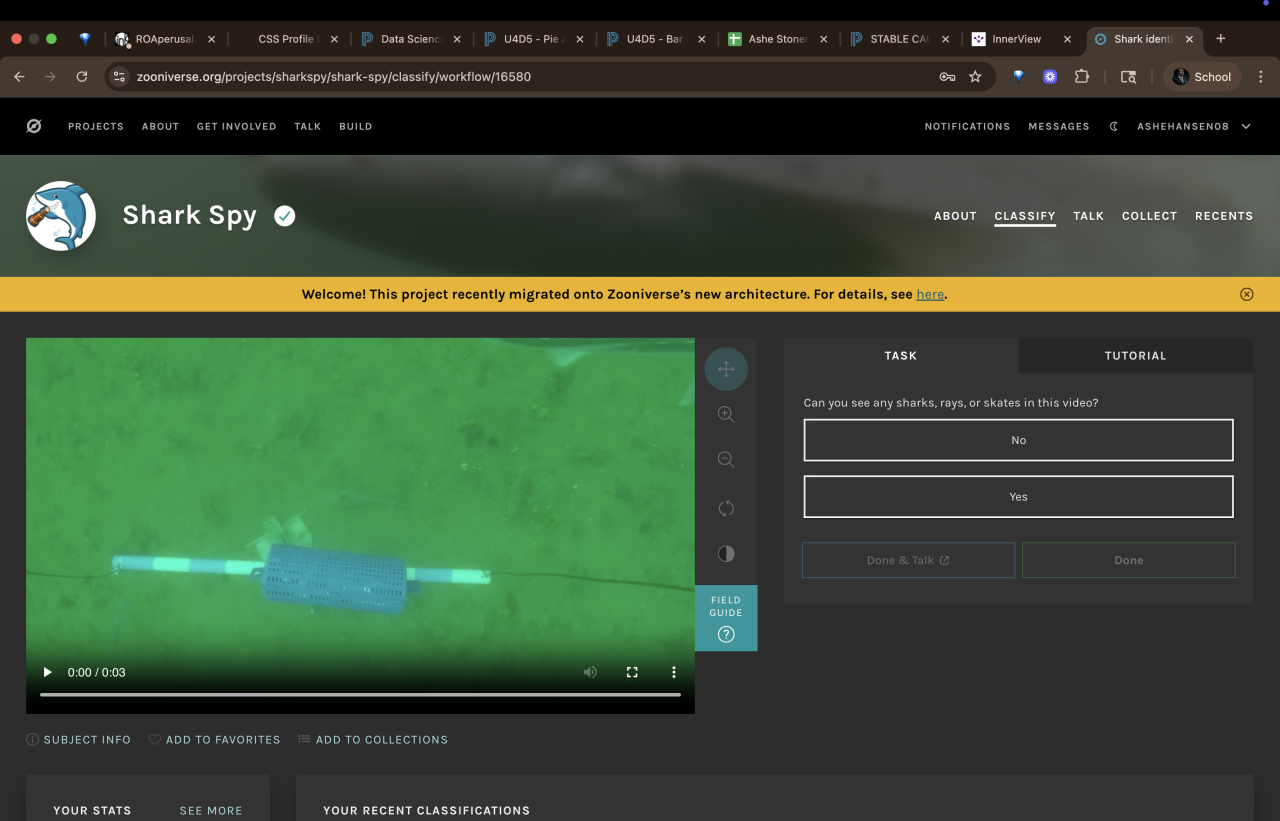The image size is (1280, 821).
Task: Open Build in the Zooniverse header
Action: coord(356,127)
